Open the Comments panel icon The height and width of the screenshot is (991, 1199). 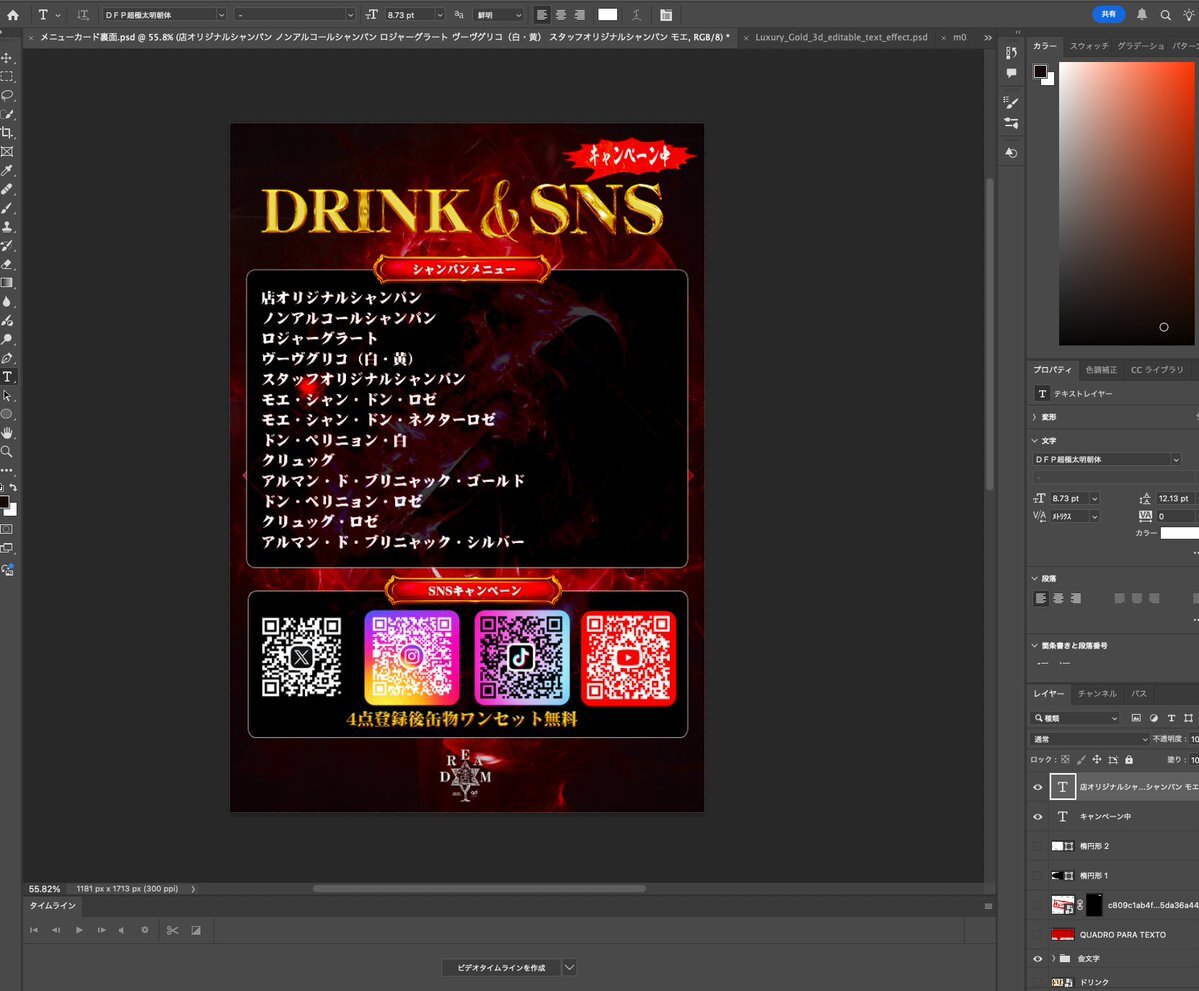[1011, 73]
